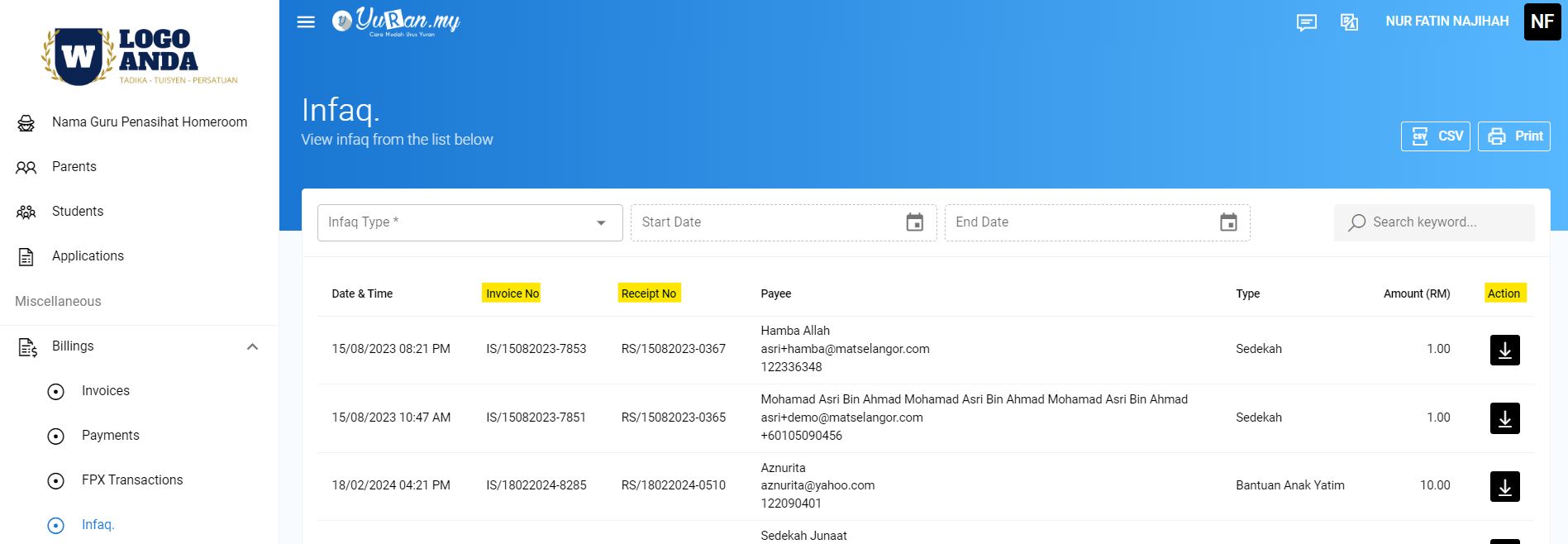Click the Receipt No column header

click(x=649, y=293)
